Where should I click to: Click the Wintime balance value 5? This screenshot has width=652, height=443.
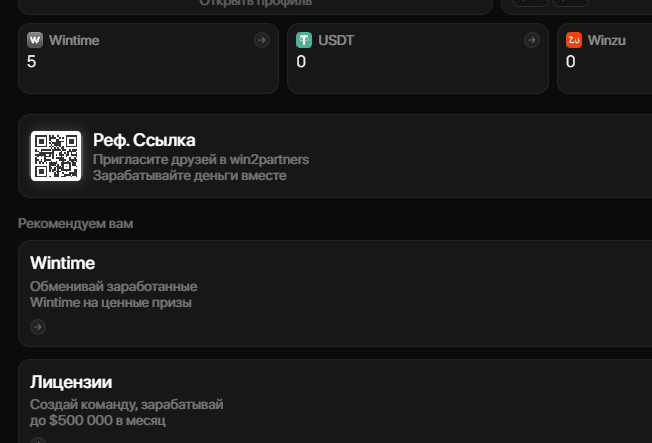tap(32, 62)
